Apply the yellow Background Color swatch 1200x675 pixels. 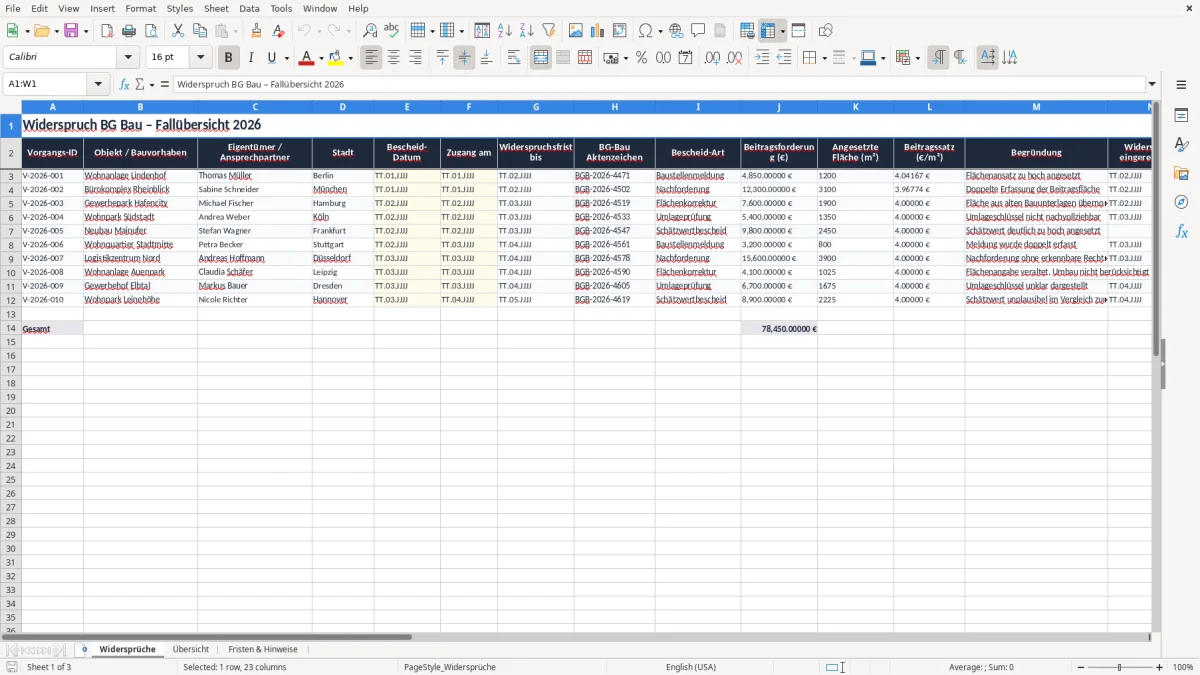(336, 58)
